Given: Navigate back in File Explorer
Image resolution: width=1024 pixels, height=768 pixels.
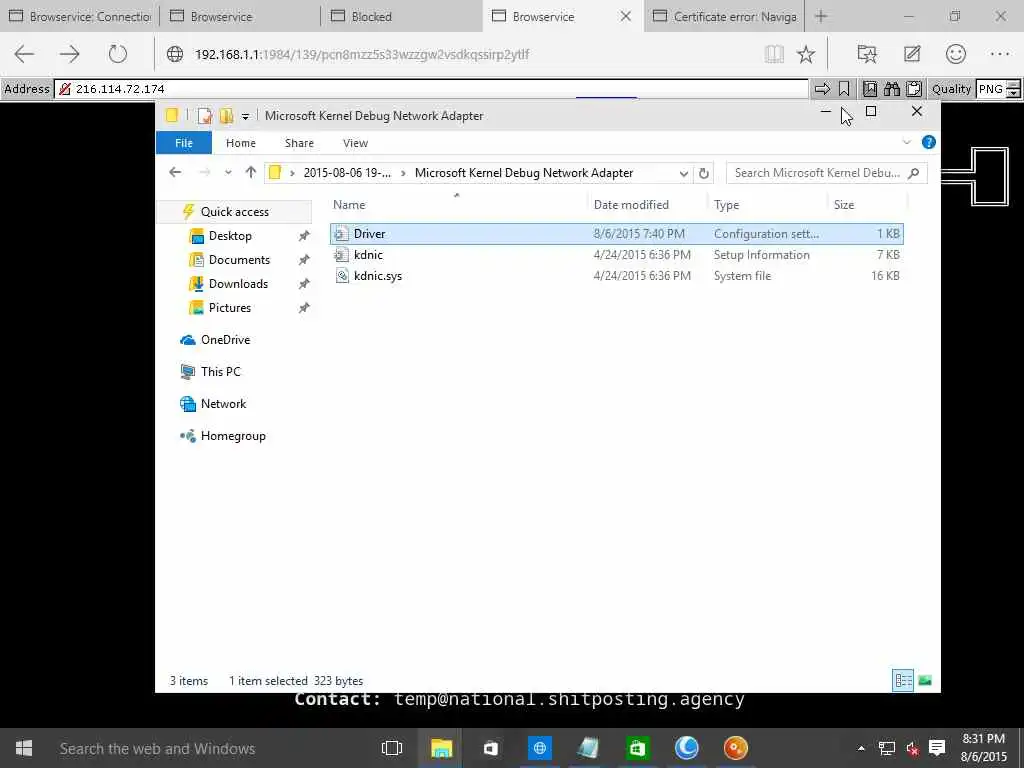Looking at the screenshot, I should pyautogui.click(x=175, y=172).
